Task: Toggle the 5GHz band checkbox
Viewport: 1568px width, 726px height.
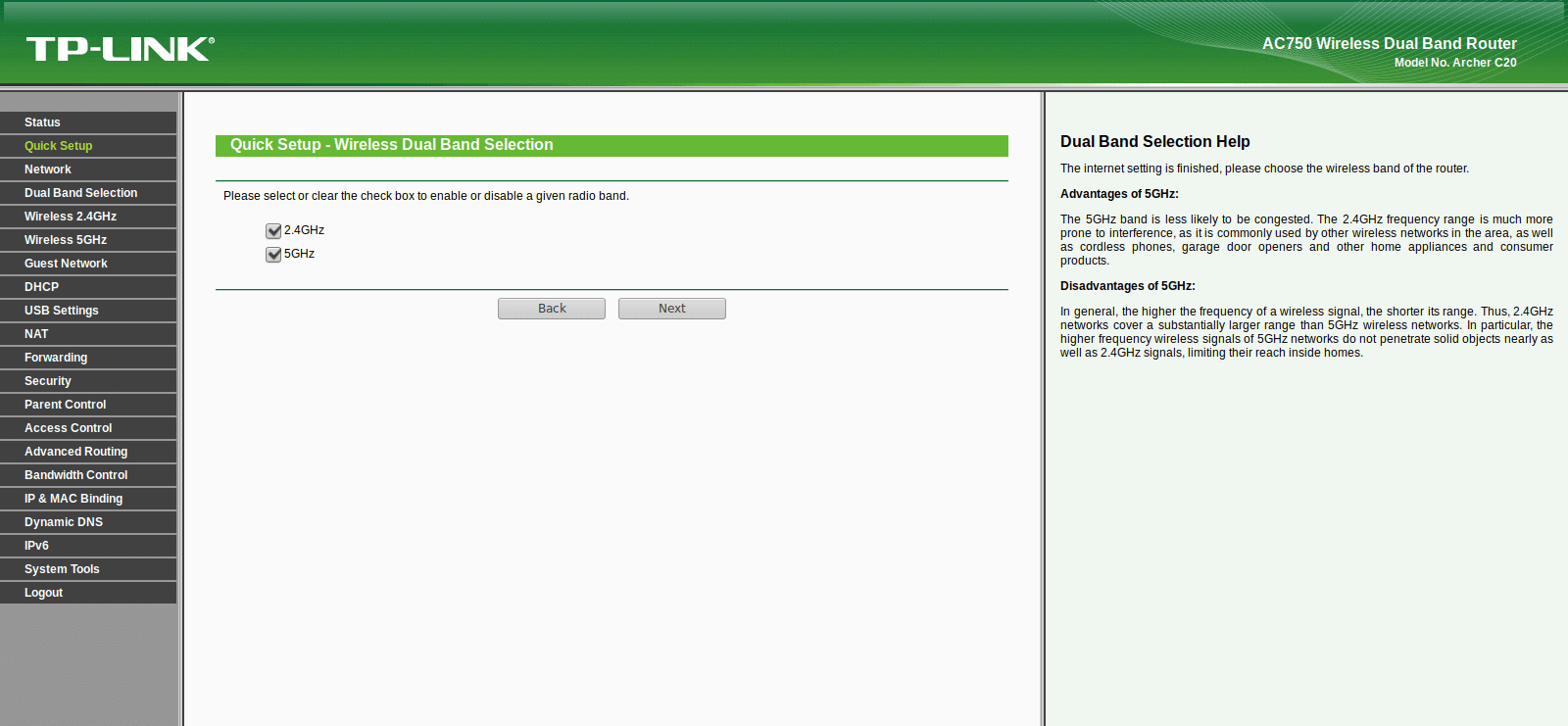Action: 273,255
